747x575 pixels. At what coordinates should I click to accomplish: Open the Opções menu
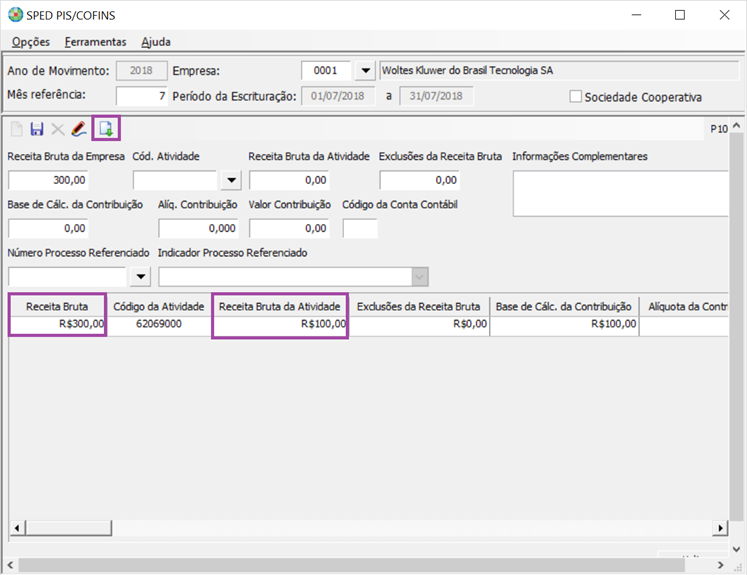point(31,42)
